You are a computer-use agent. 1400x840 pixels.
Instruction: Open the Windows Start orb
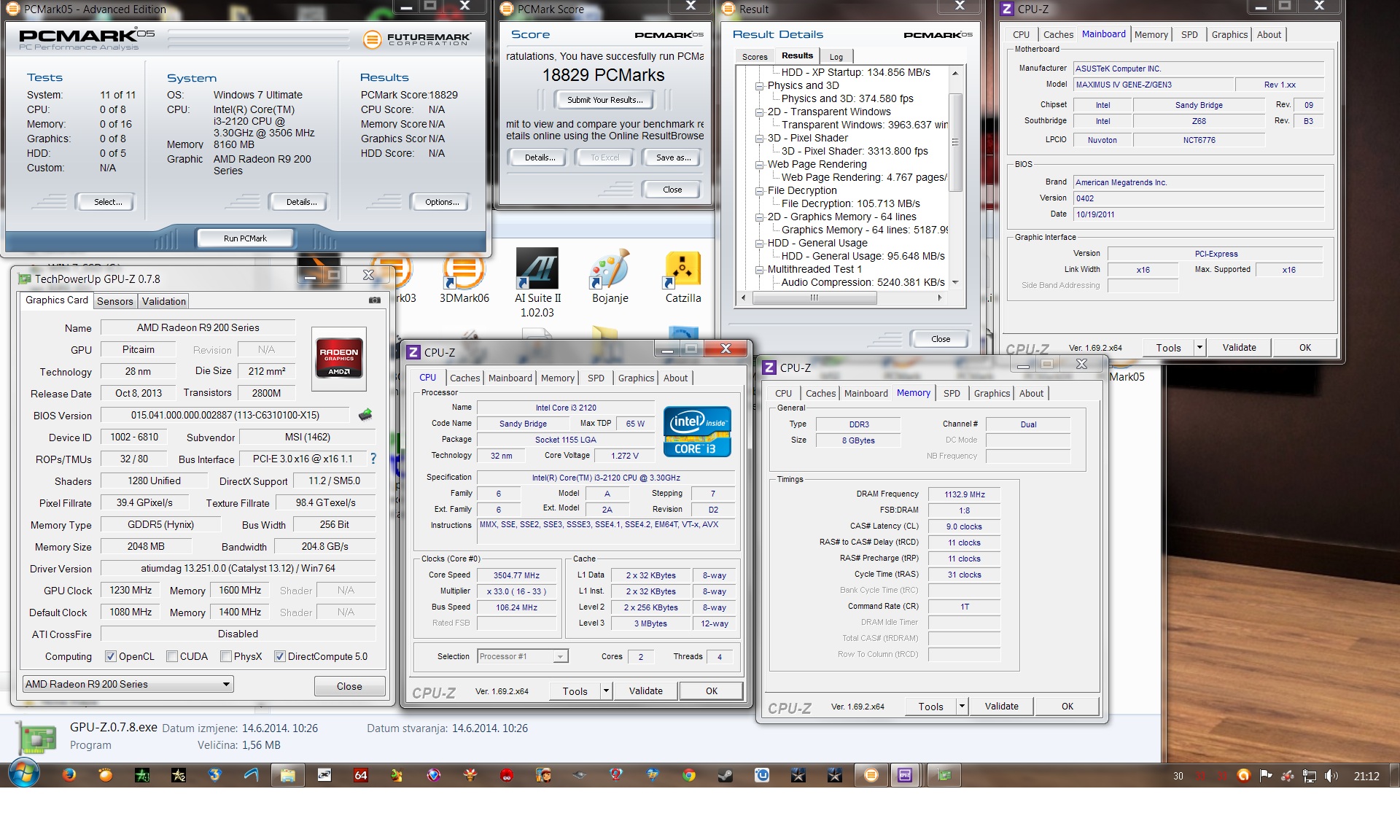point(23,774)
